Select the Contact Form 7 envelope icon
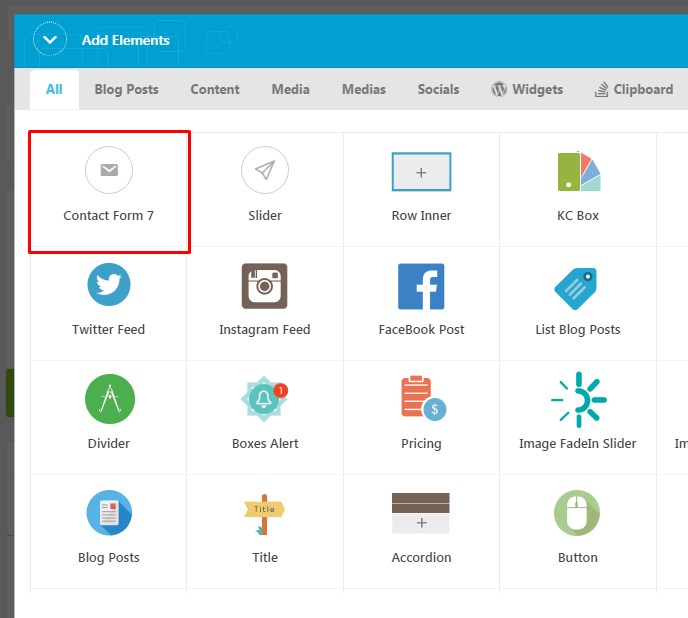 point(109,171)
